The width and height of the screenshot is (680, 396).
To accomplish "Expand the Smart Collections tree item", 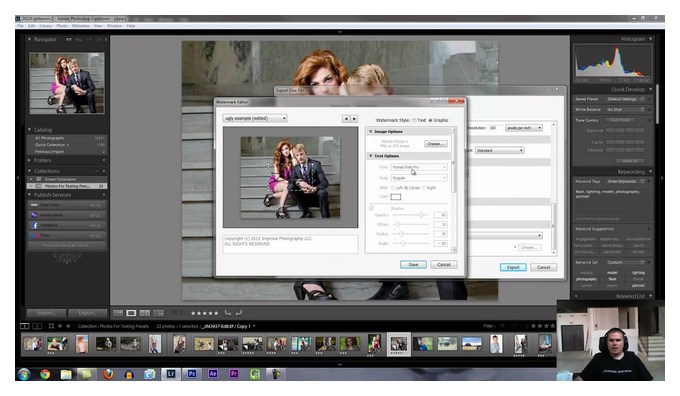I will coord(31,179).
